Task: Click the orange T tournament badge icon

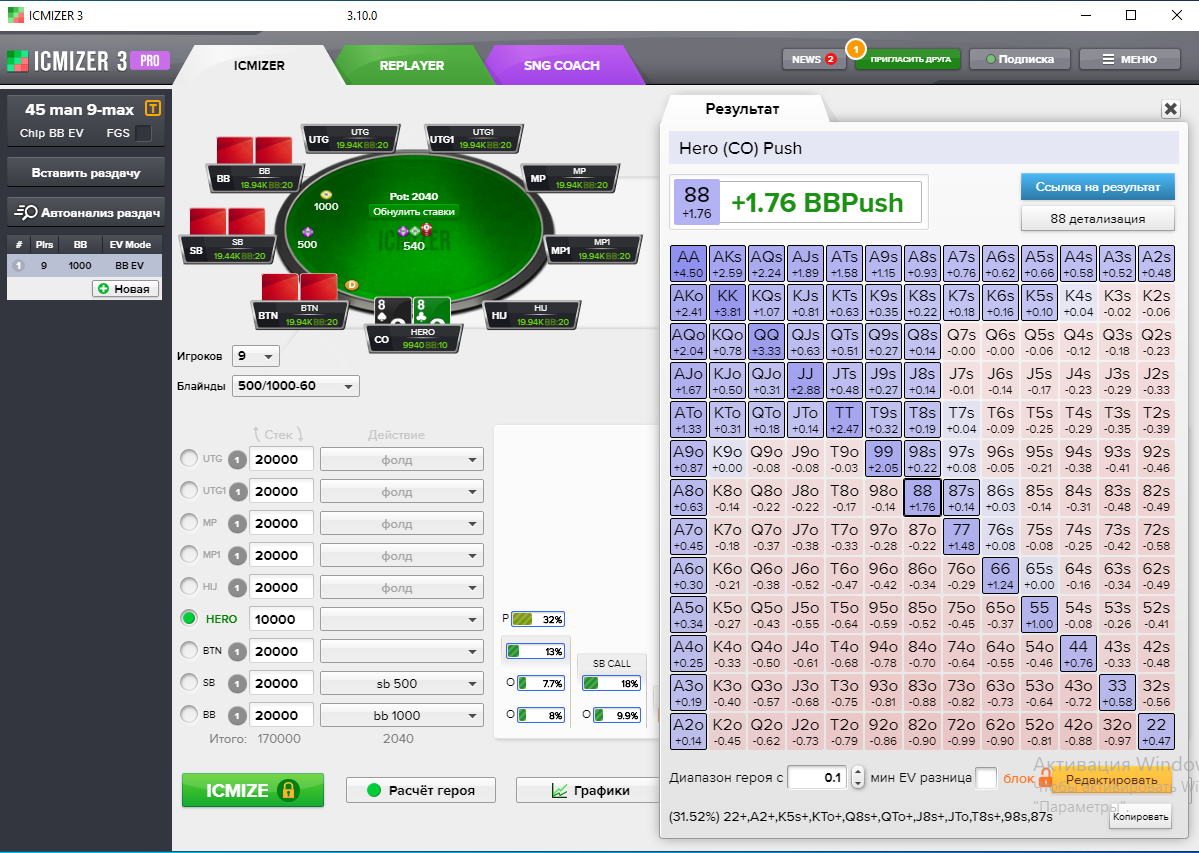Action: click(x=153, y=109)
